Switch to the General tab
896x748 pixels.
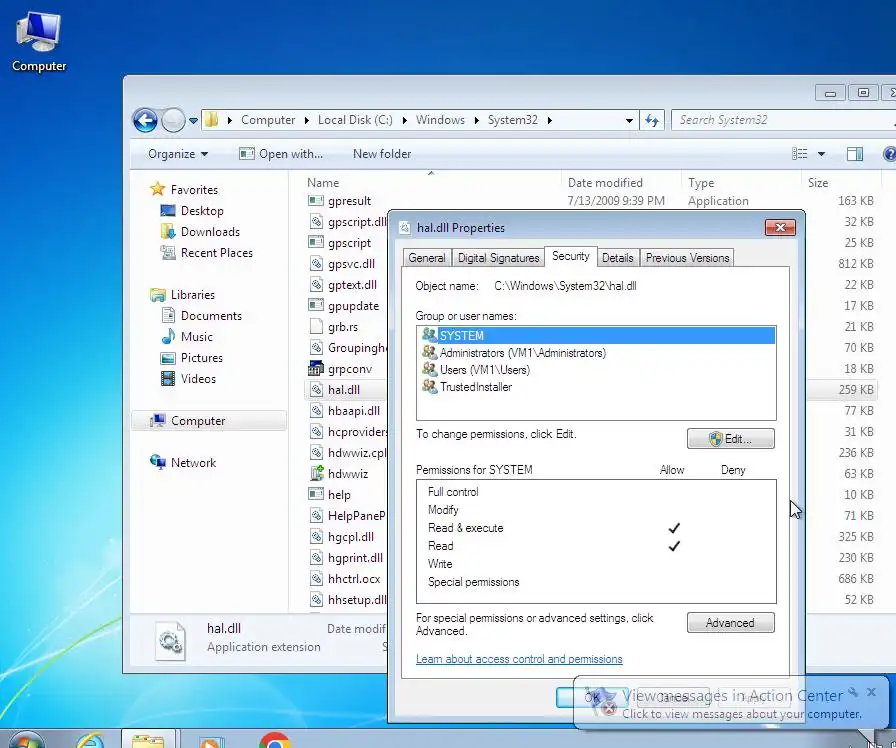[427, 258]
